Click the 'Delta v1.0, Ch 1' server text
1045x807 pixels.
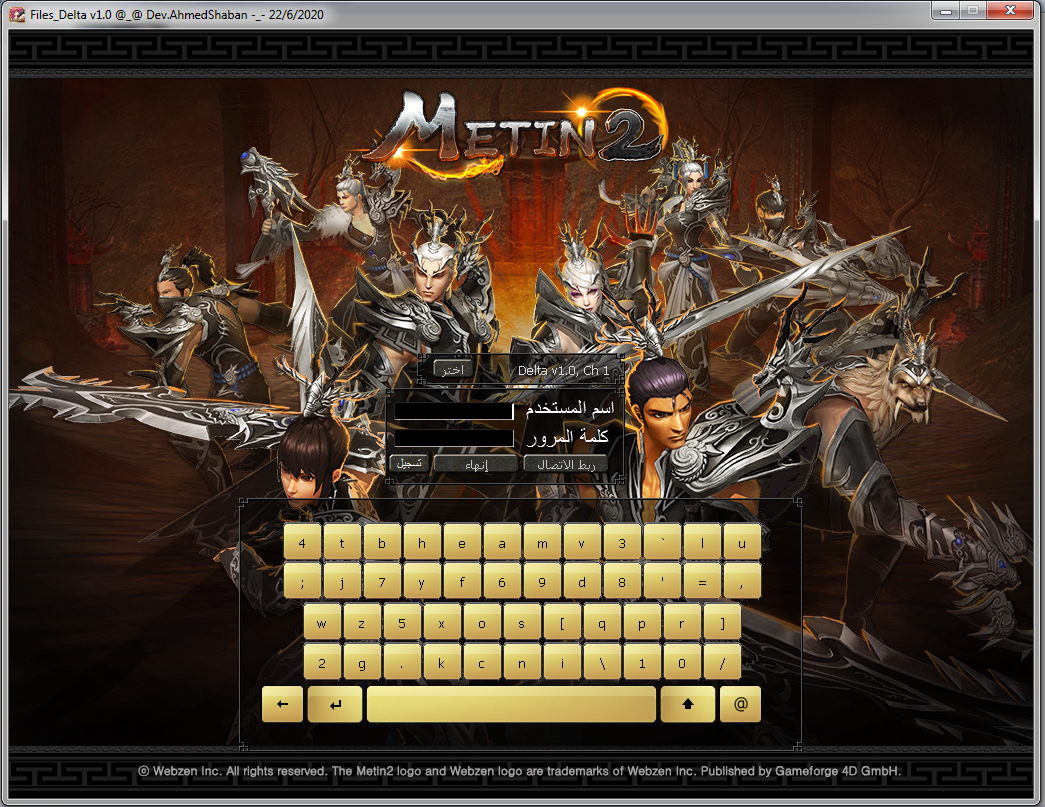pyautogui.click(x=563, y=370)
